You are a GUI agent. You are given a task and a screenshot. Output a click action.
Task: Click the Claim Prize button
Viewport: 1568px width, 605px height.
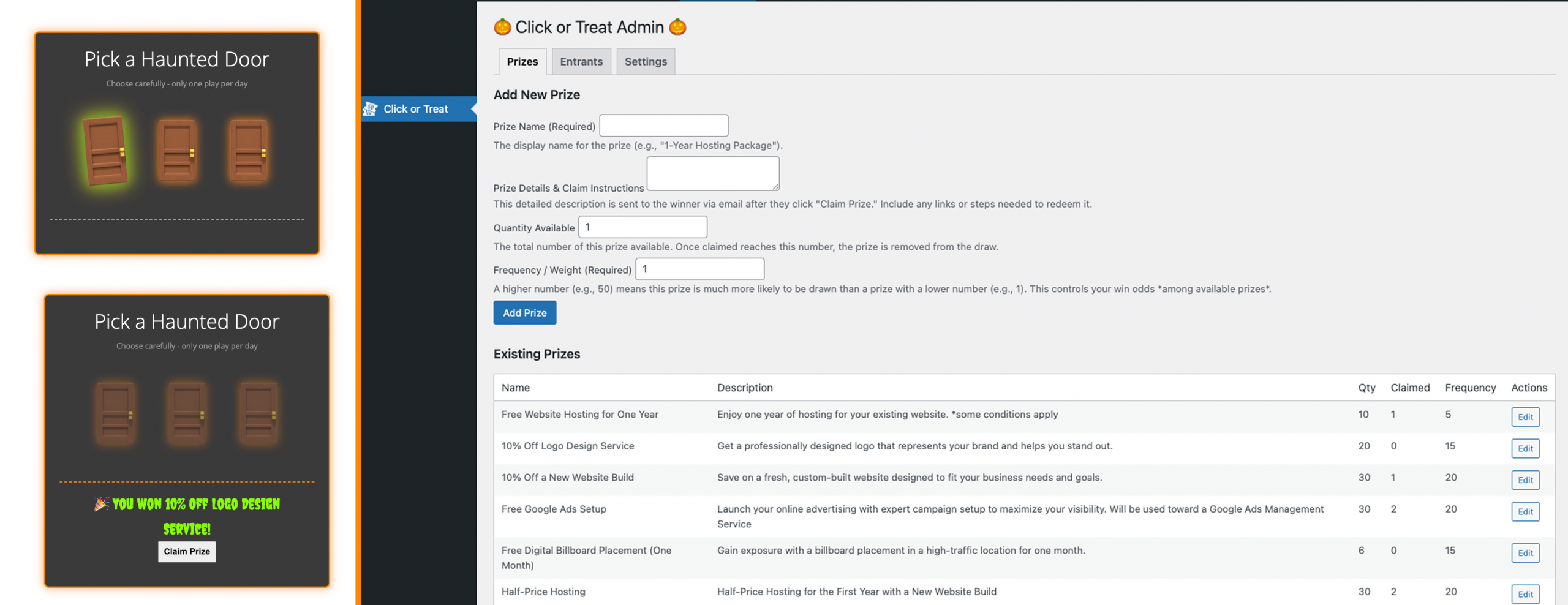pyautogui.click(x=187, y=551)
